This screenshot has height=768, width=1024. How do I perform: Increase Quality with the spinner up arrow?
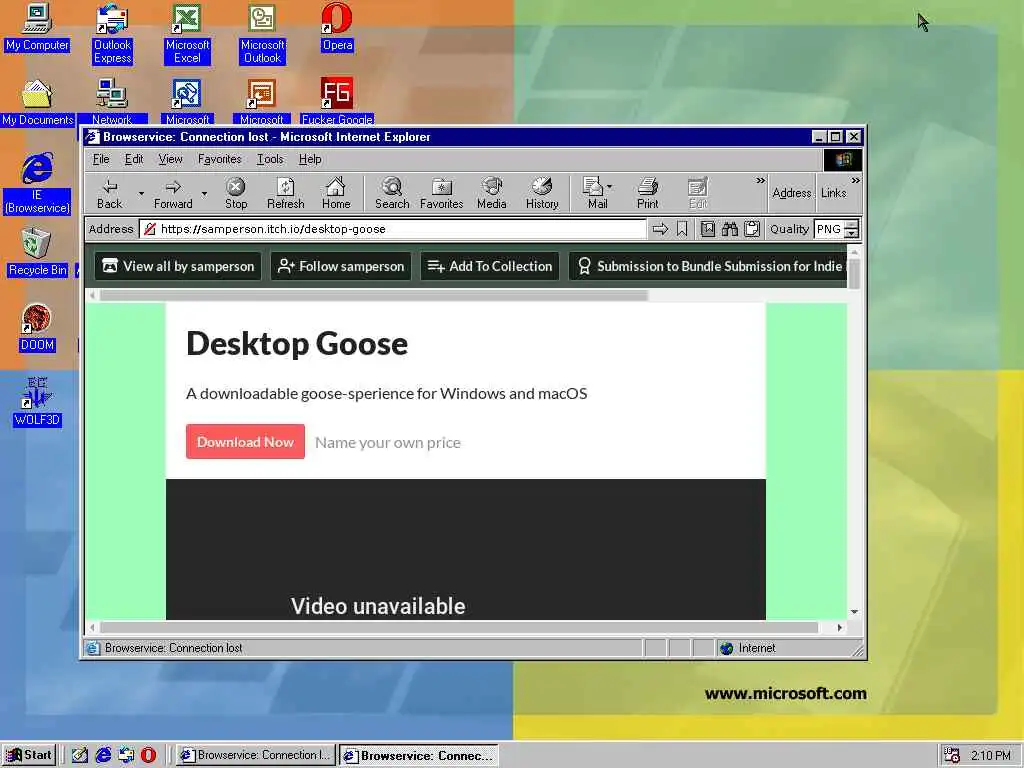(851, 225)
